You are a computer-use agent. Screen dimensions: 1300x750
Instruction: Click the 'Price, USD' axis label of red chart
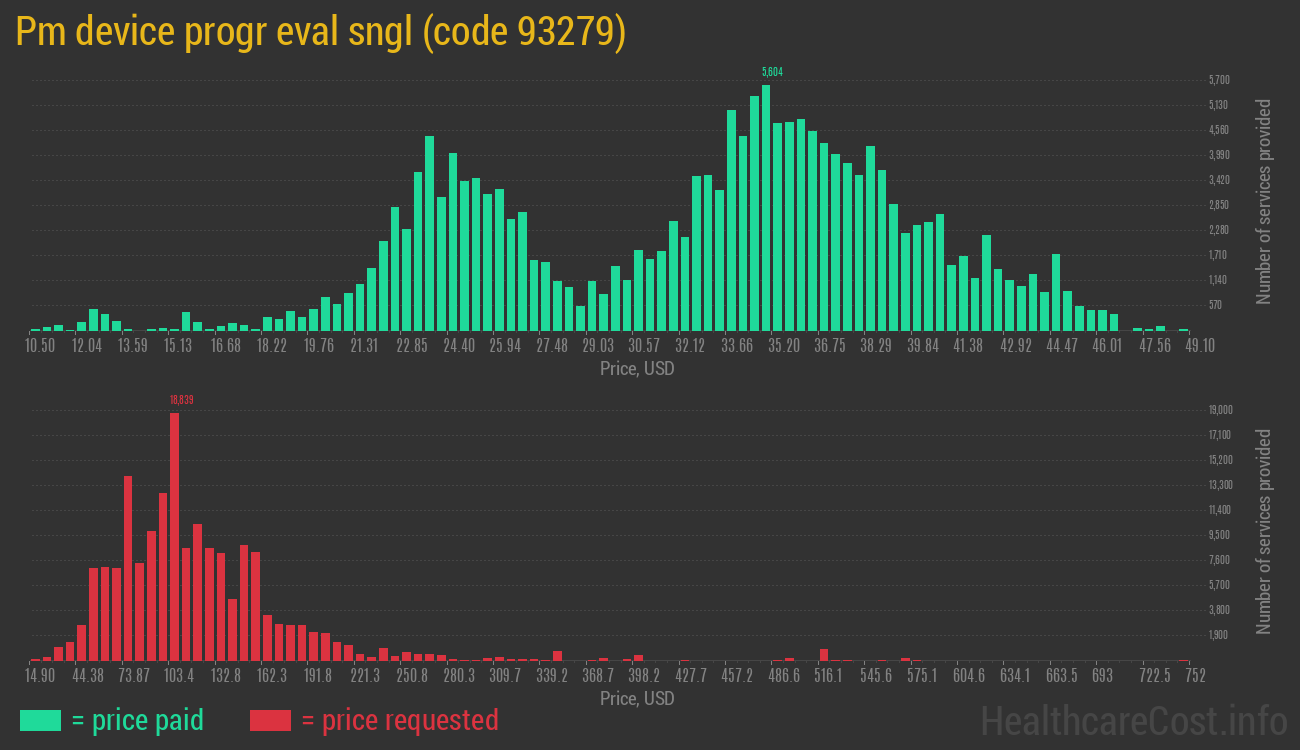pos(636,699)
